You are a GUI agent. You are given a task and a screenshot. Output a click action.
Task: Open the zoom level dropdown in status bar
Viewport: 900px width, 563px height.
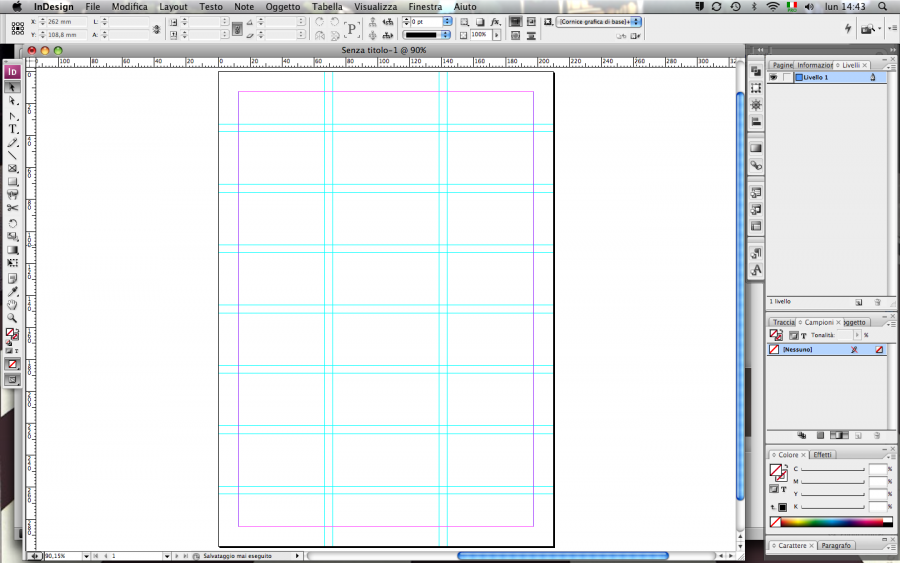[86, 555]
